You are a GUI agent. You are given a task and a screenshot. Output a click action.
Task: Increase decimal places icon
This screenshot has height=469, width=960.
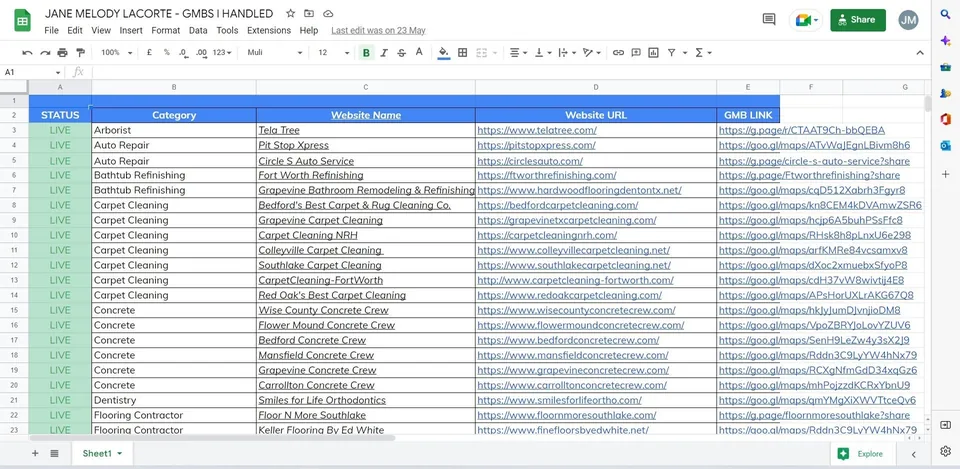click(x=201, y=53)
